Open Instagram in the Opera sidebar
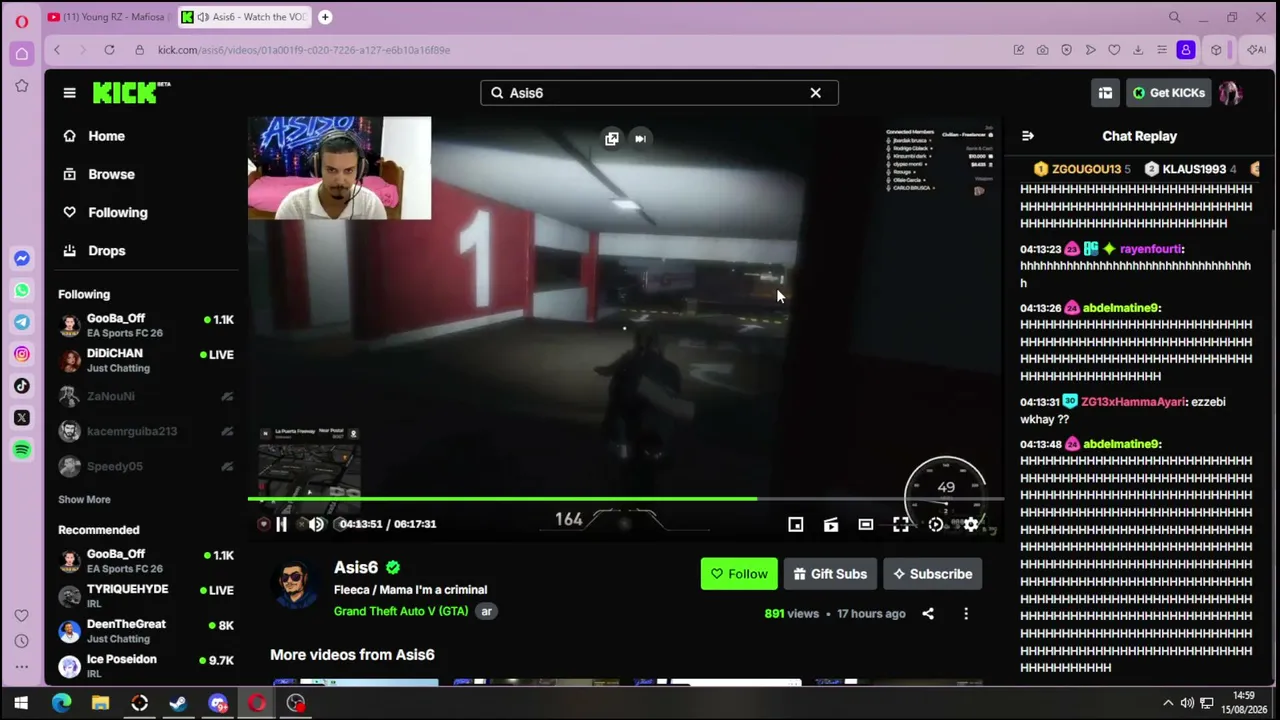1280x720 pixels. [22, 354]
